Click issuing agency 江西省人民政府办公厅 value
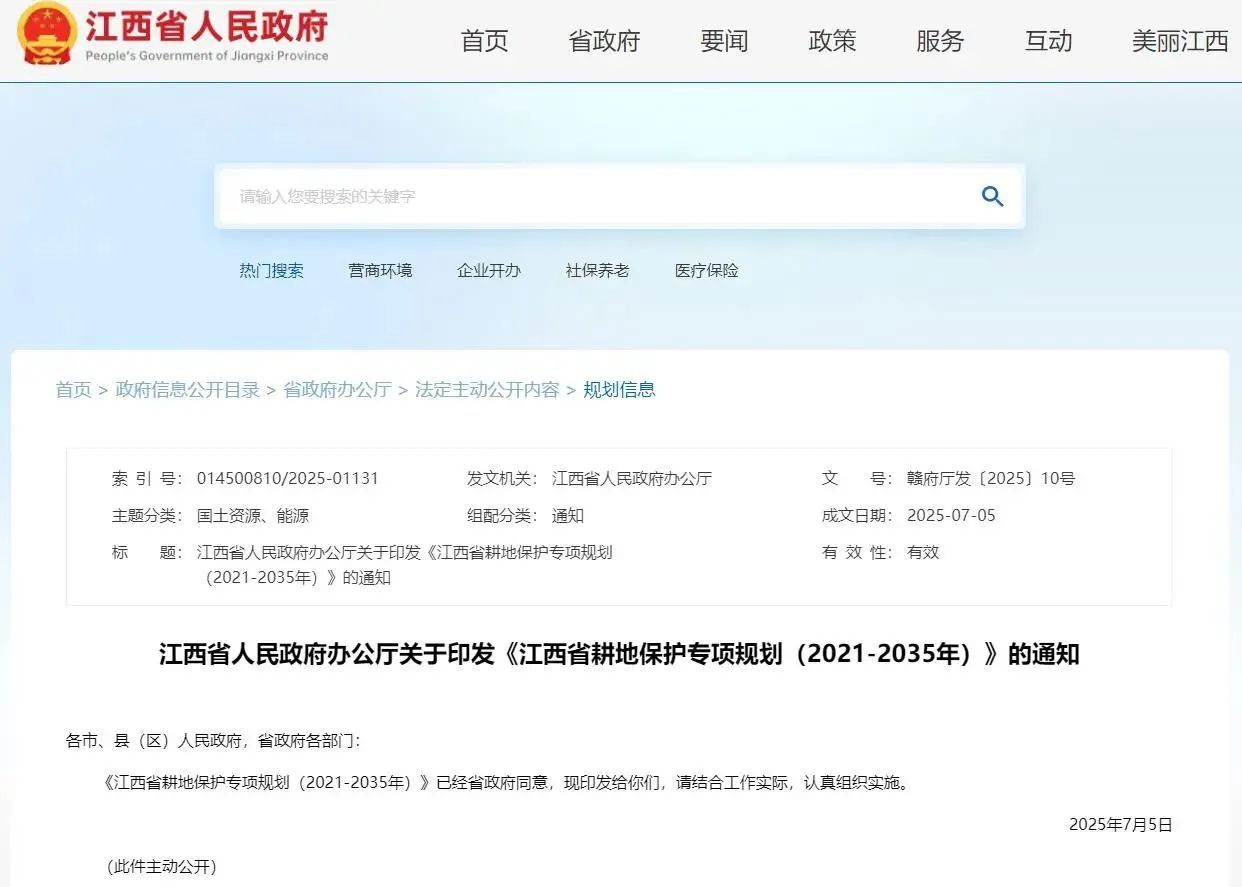Viewport: 1242px width, 887px height. (x=632, y=478)
